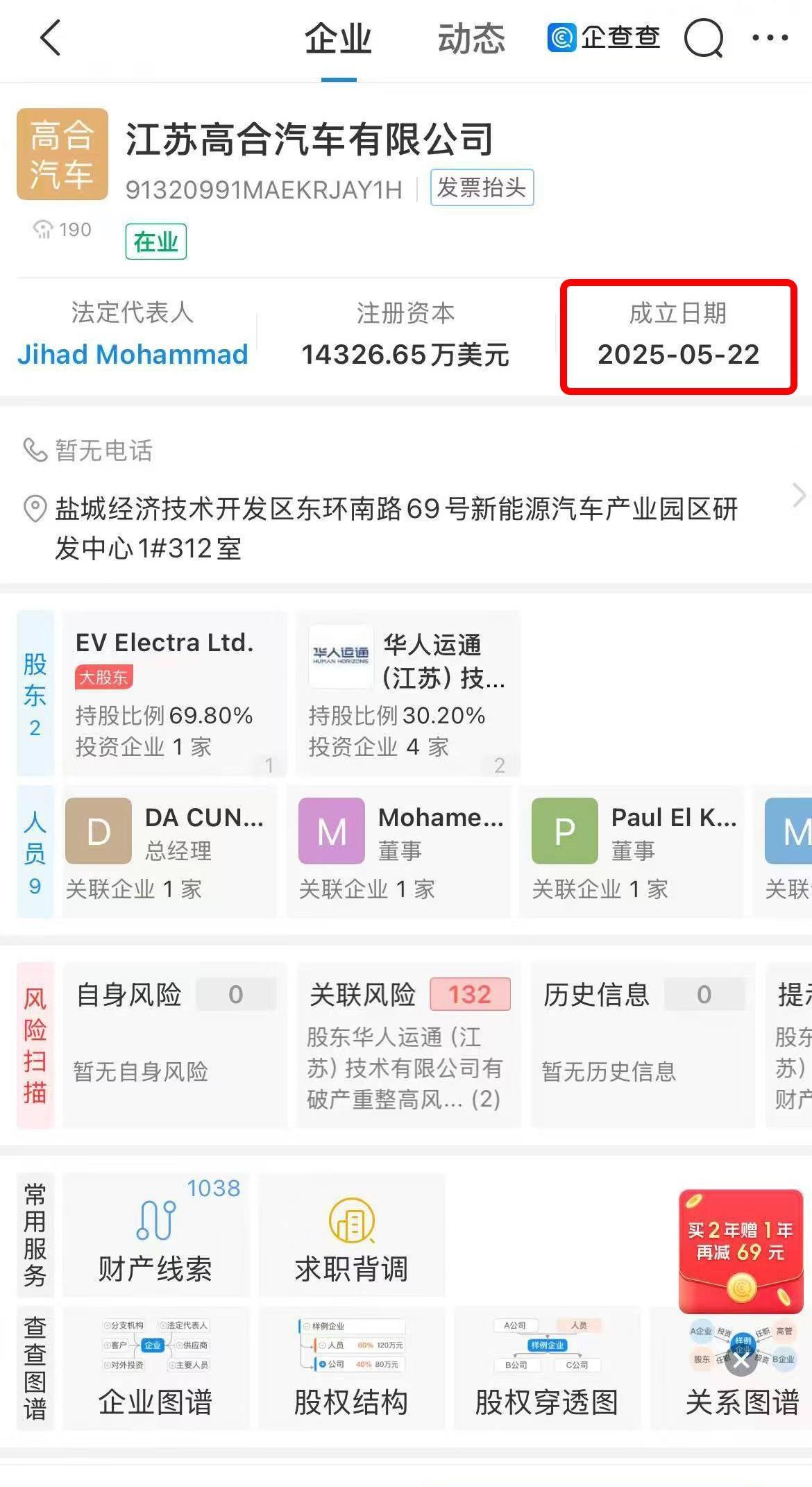Tap the back arrow icon

coord(51,37)
